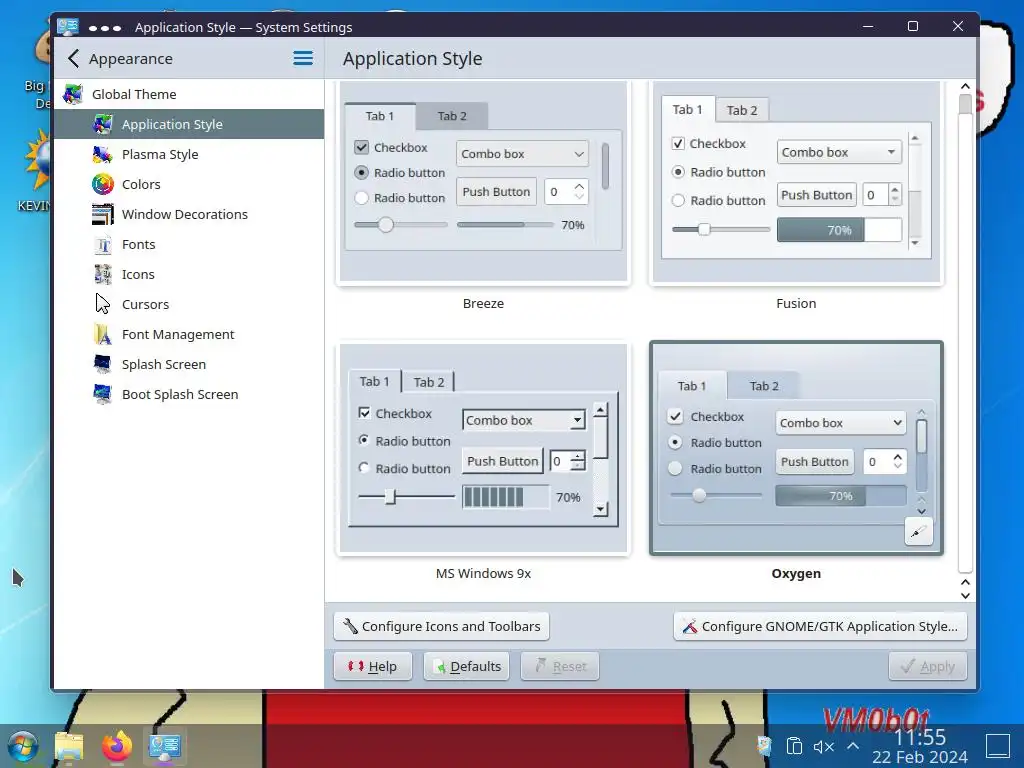
Task: Click the System Settings taskbar icon
Action: (x=165, y=746)
